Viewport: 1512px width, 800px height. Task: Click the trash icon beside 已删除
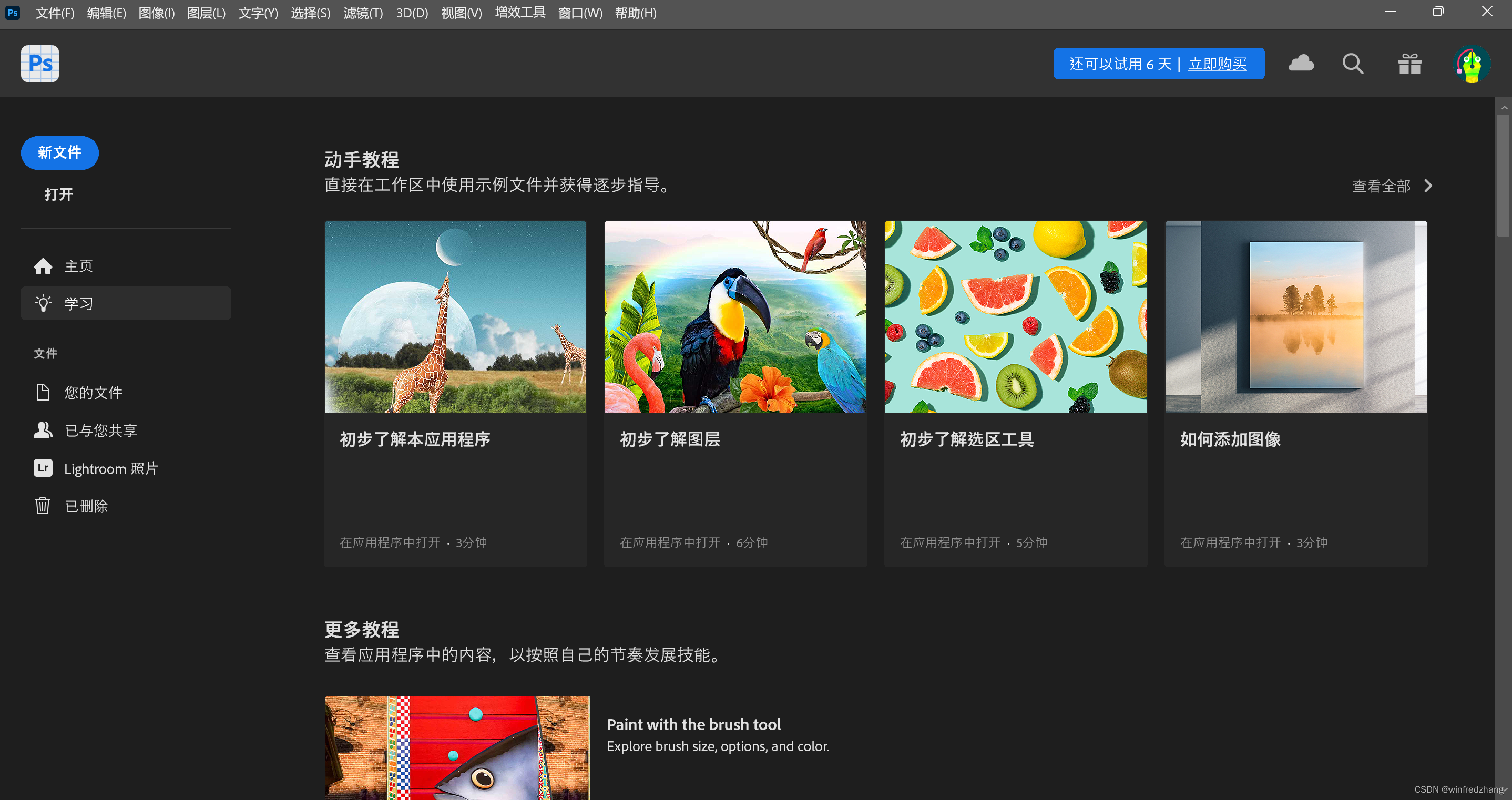click(x=42, y=505)
